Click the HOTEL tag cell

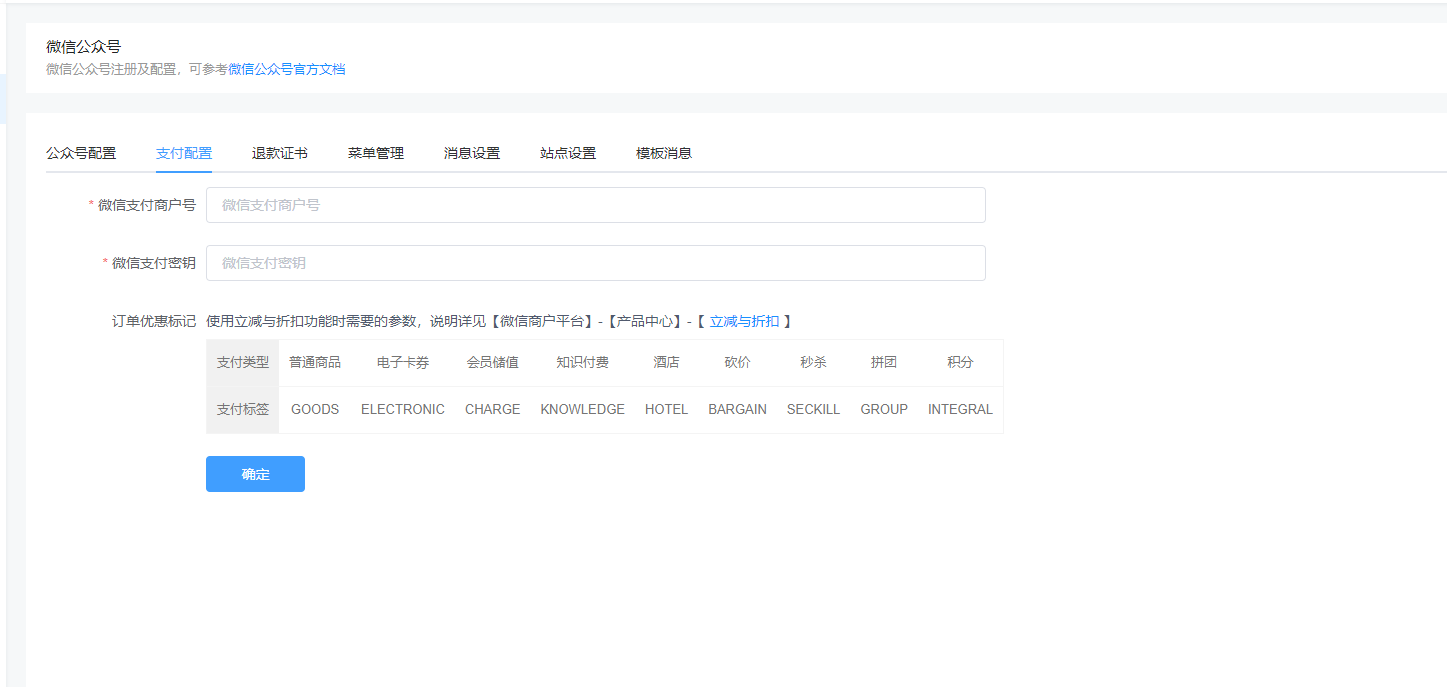coord(666,409)
